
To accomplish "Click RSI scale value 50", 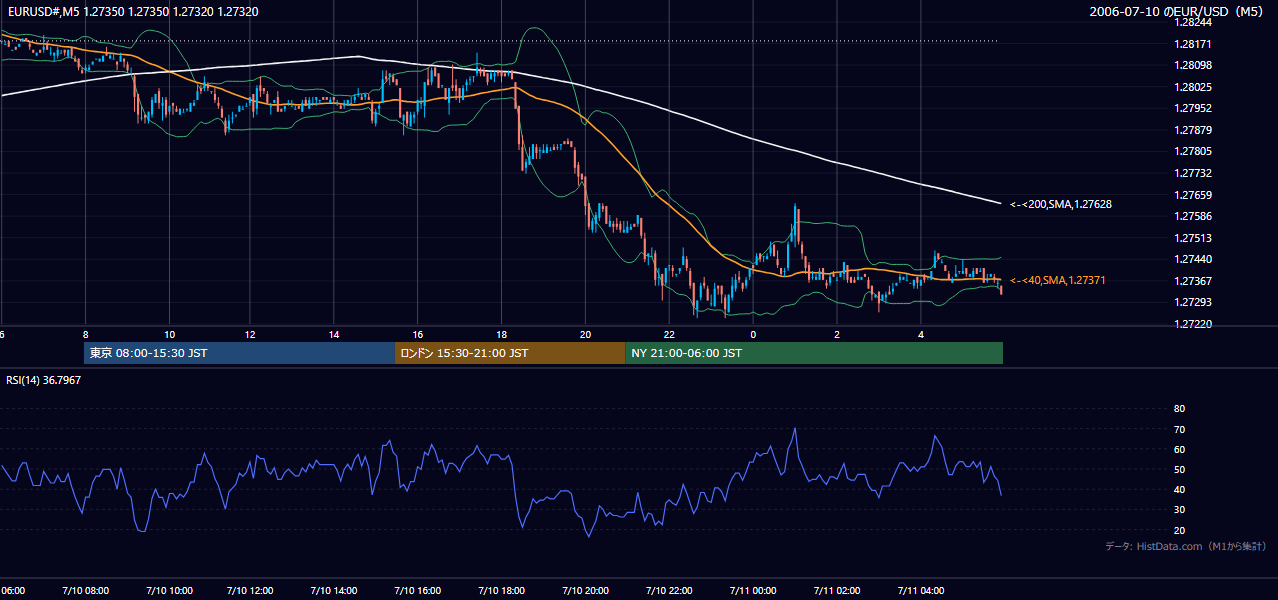I will point(1179,469).
